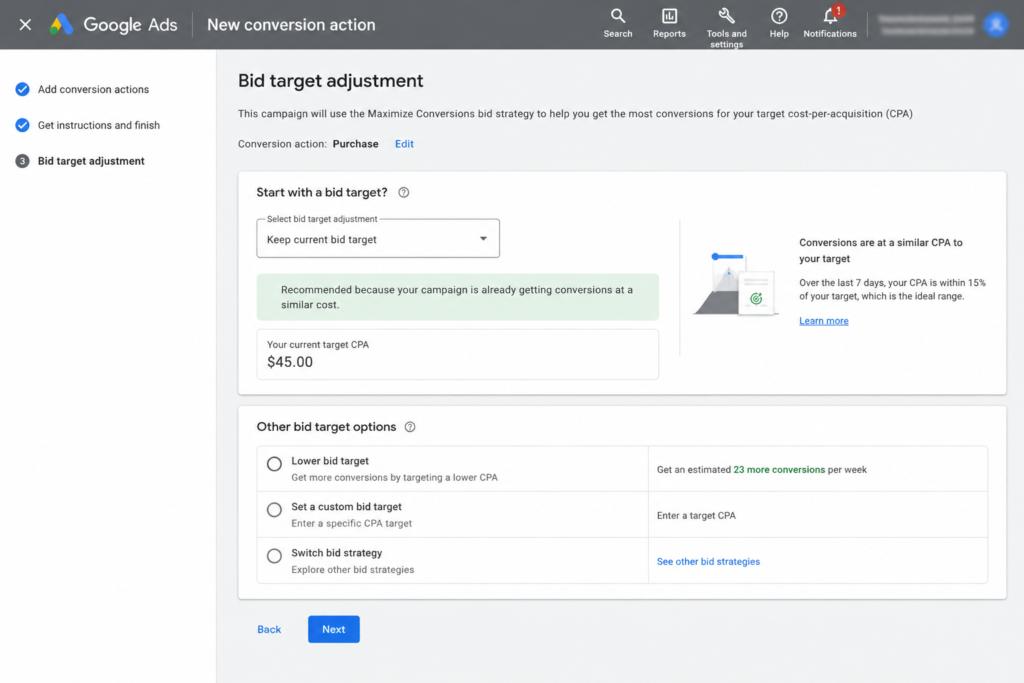Click the Add conversion actions checkmark icon

coord(22,89)
